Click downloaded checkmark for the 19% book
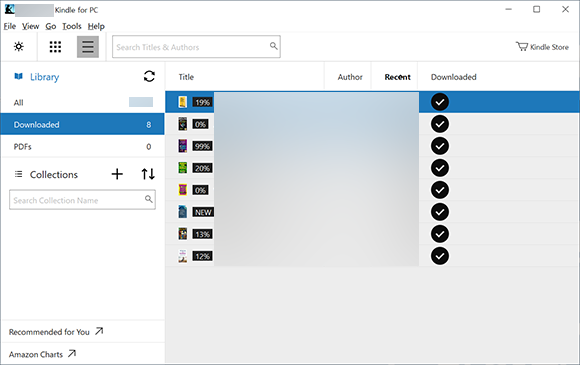The width and height of the screenshot is (580, 365). 440,102
